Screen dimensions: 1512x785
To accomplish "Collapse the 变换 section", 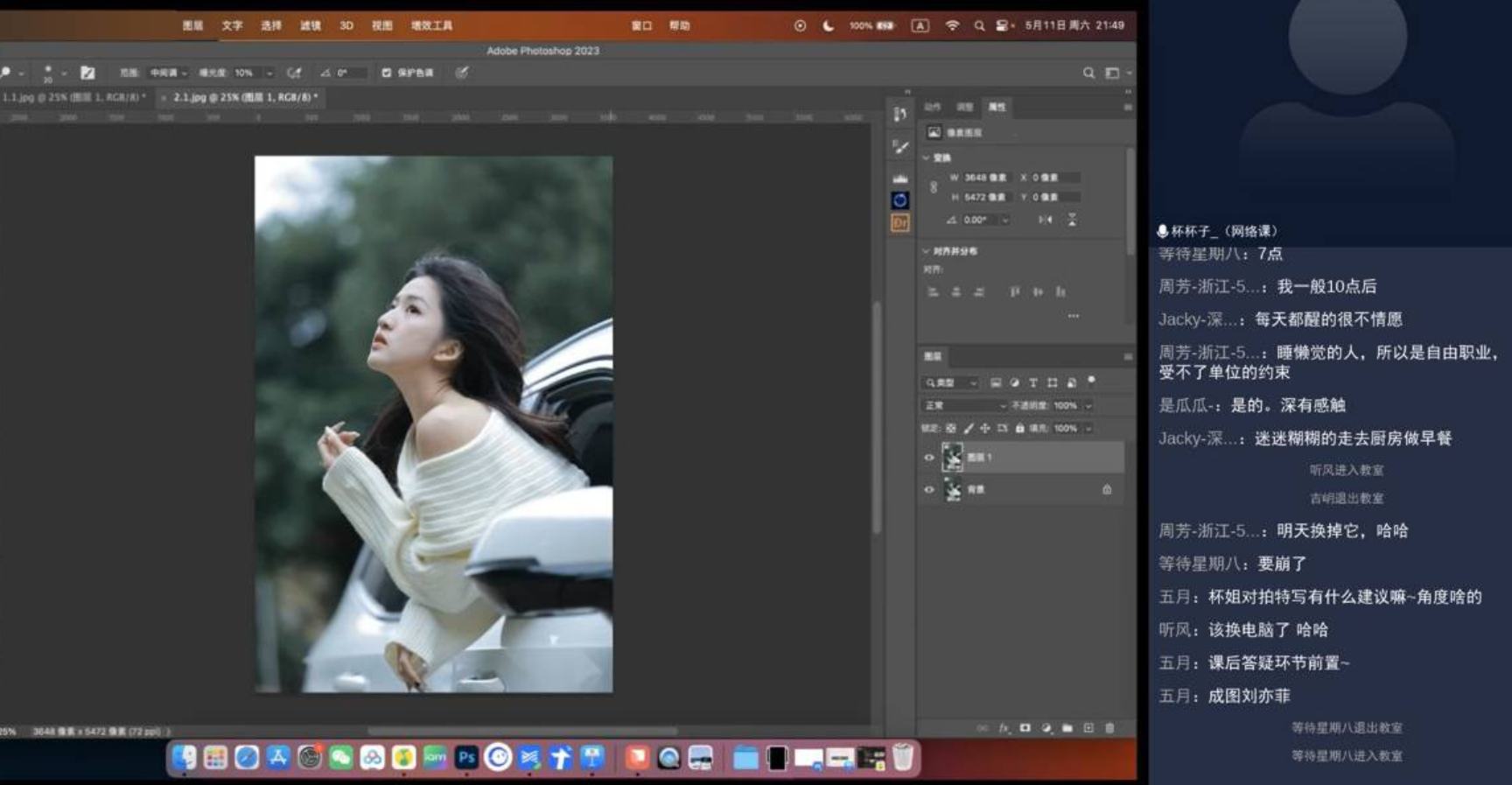I will tap(927, 158).
